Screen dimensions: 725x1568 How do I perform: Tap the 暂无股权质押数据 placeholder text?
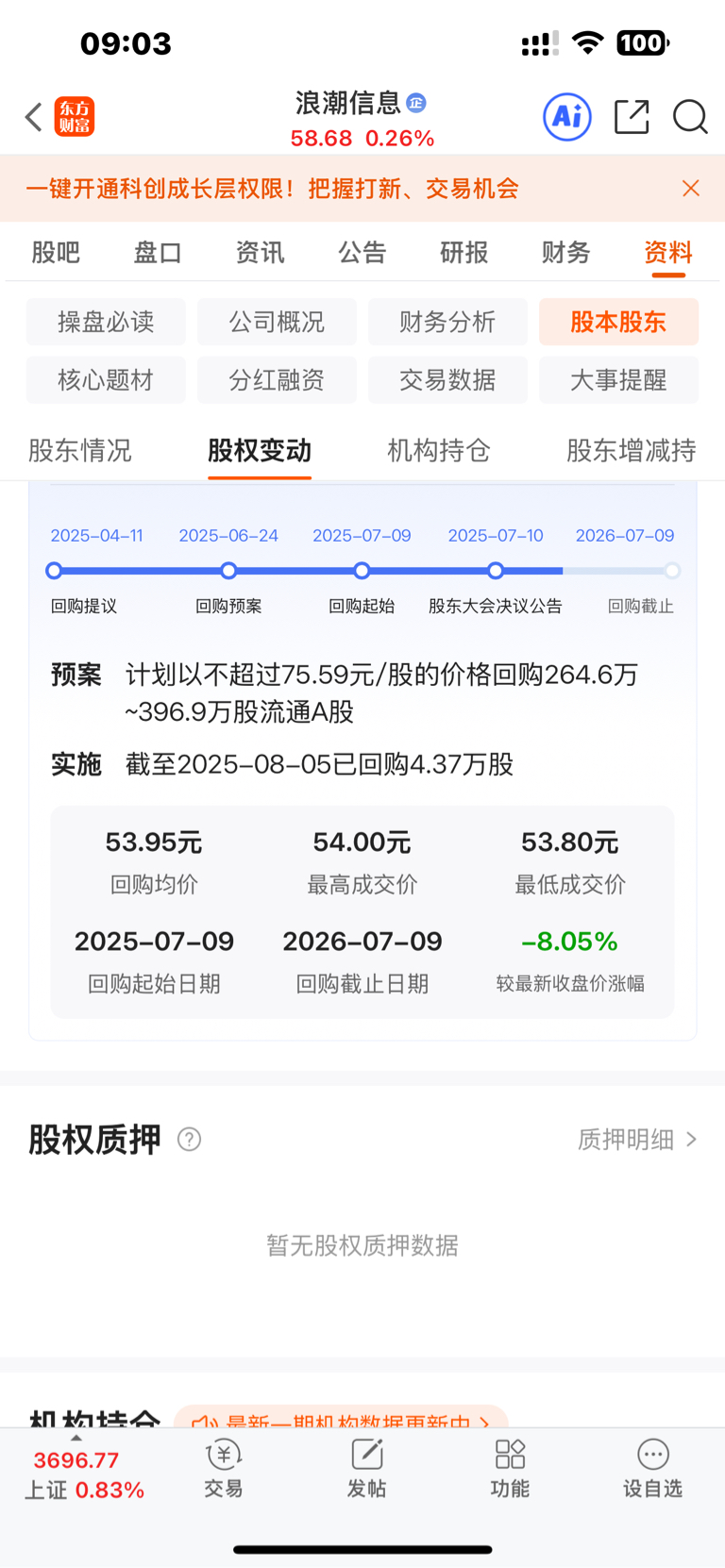[362, 1245]
